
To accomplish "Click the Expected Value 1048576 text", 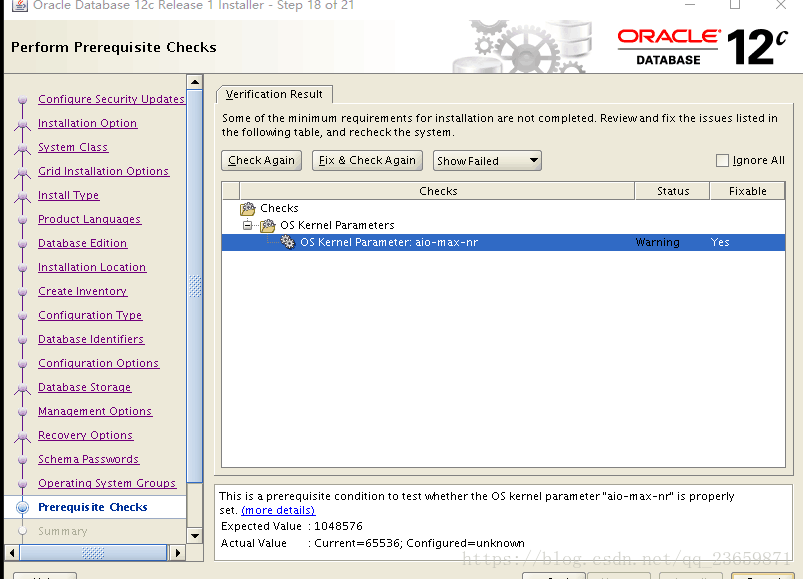I will point(292,526).
